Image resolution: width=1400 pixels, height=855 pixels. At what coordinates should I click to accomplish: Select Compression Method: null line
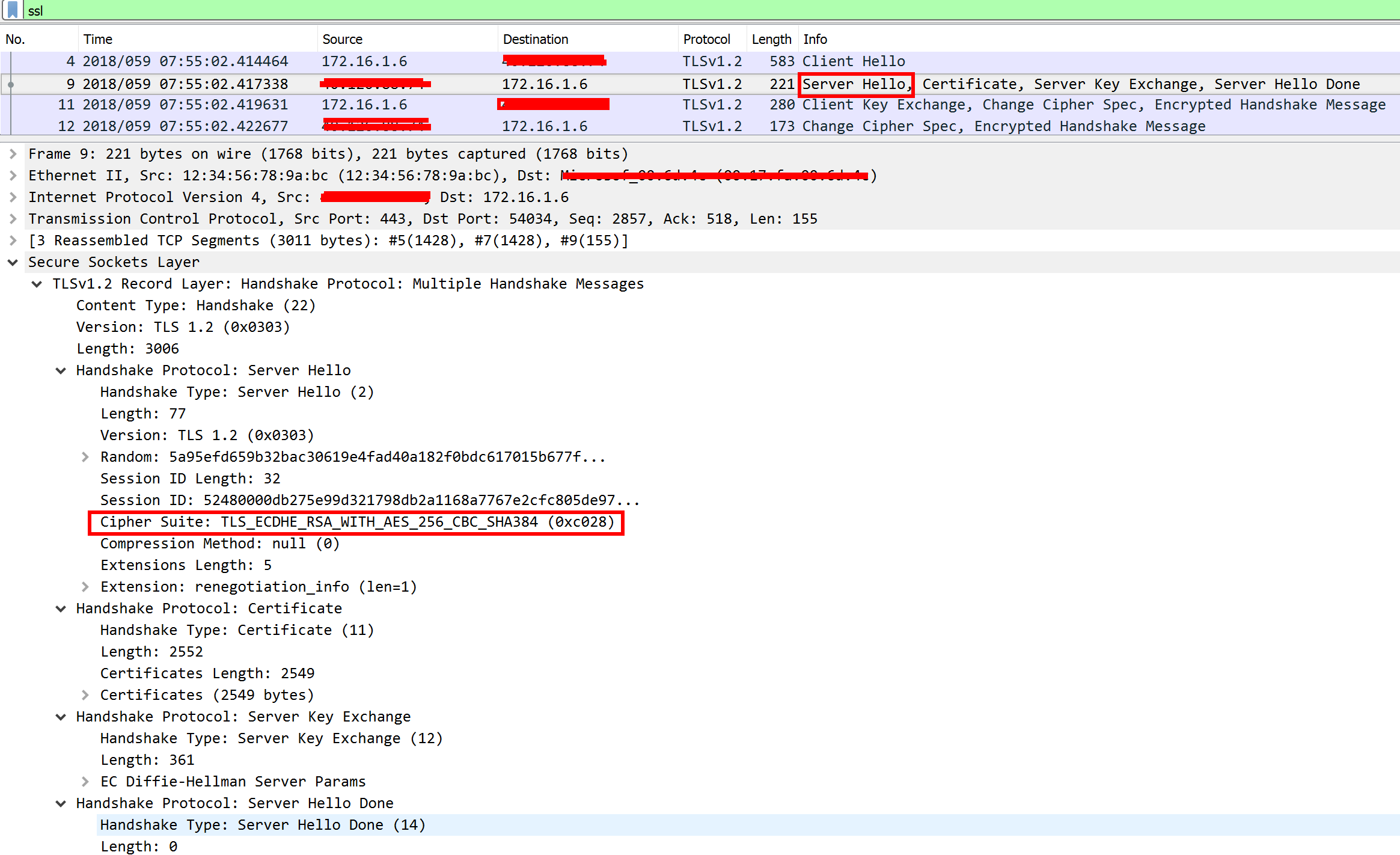pos(220,544)
